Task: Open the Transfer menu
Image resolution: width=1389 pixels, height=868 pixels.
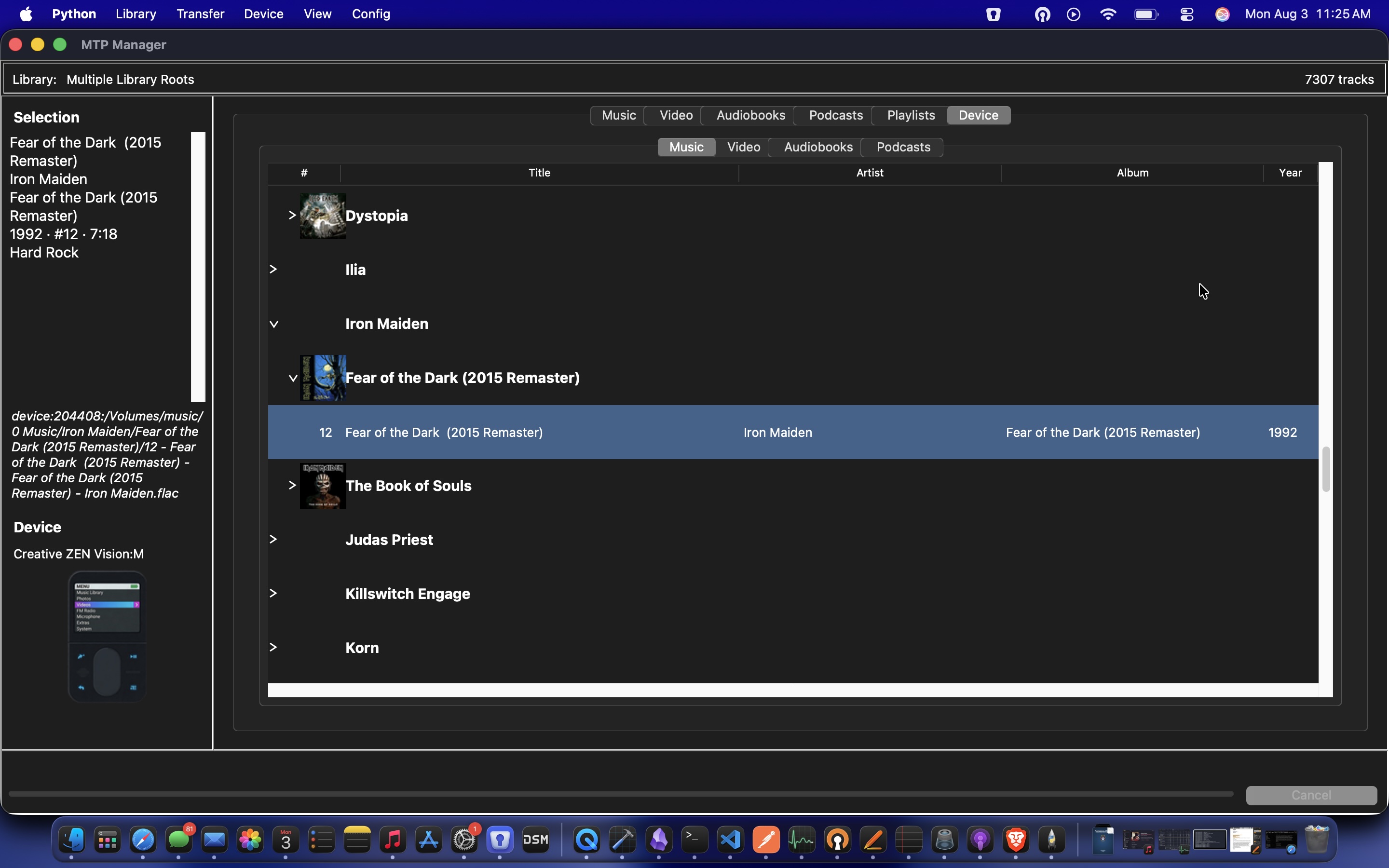Action: 200,14
